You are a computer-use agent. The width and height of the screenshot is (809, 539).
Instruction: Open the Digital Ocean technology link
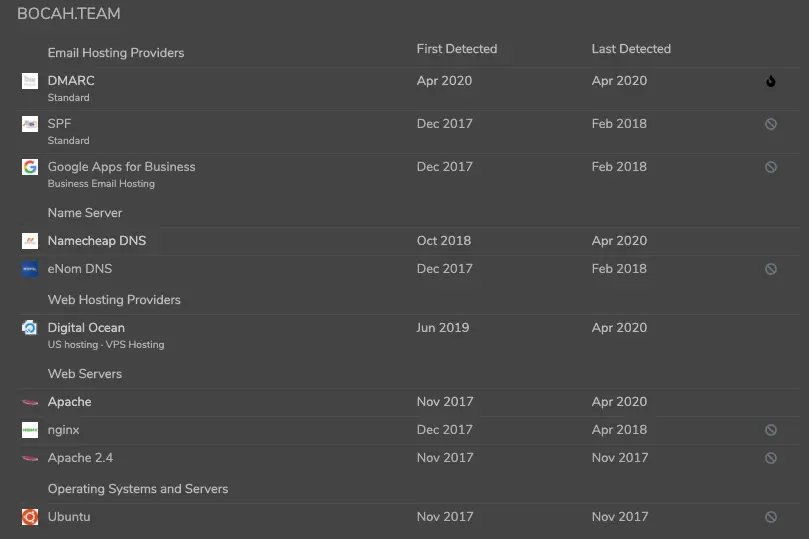(x=86, y=328)
